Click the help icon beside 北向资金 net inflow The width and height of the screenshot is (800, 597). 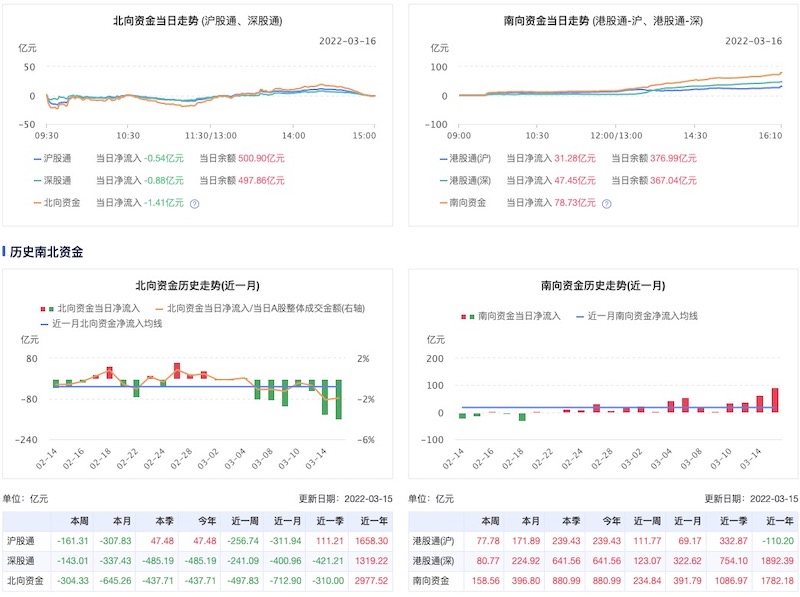194,204
